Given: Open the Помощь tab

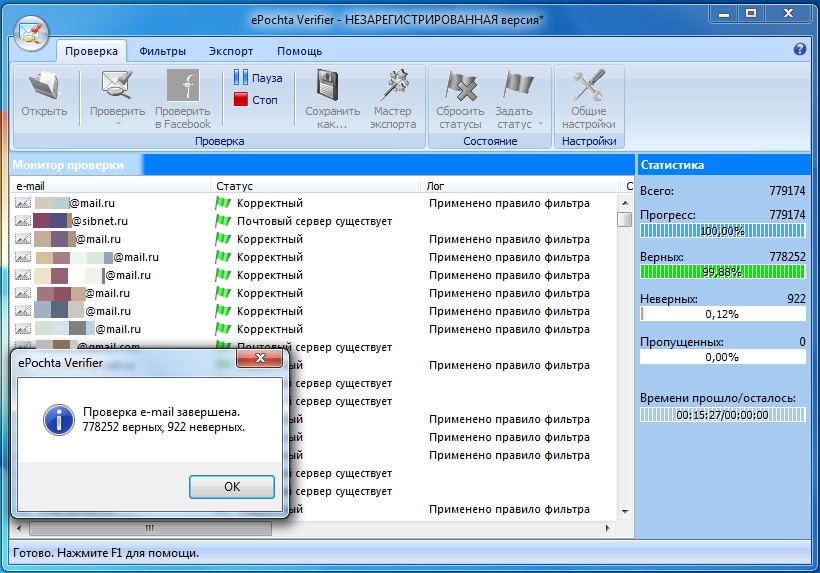Looking at the screenshot, I should [x=299, y=51].
